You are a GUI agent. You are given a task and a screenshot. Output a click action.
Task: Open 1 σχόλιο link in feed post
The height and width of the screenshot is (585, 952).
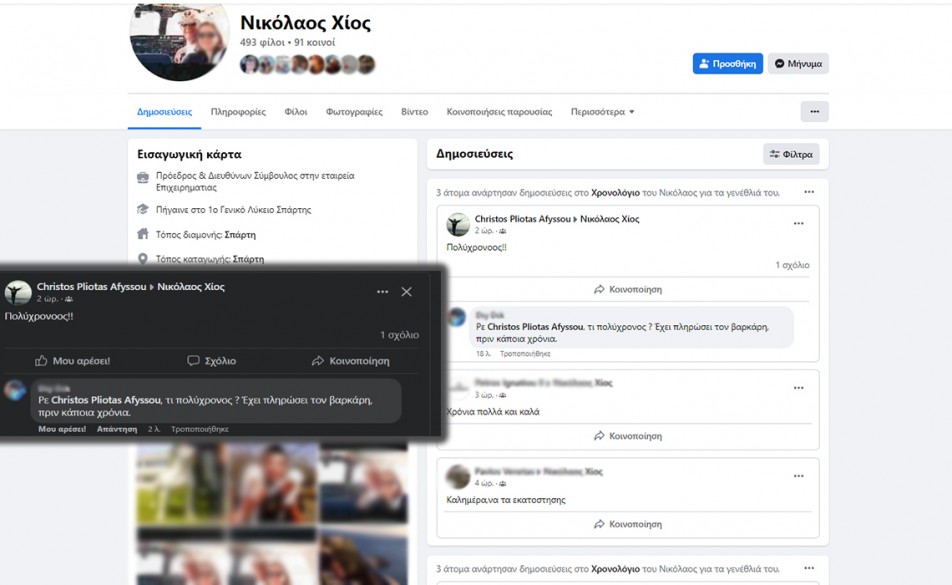792,265
